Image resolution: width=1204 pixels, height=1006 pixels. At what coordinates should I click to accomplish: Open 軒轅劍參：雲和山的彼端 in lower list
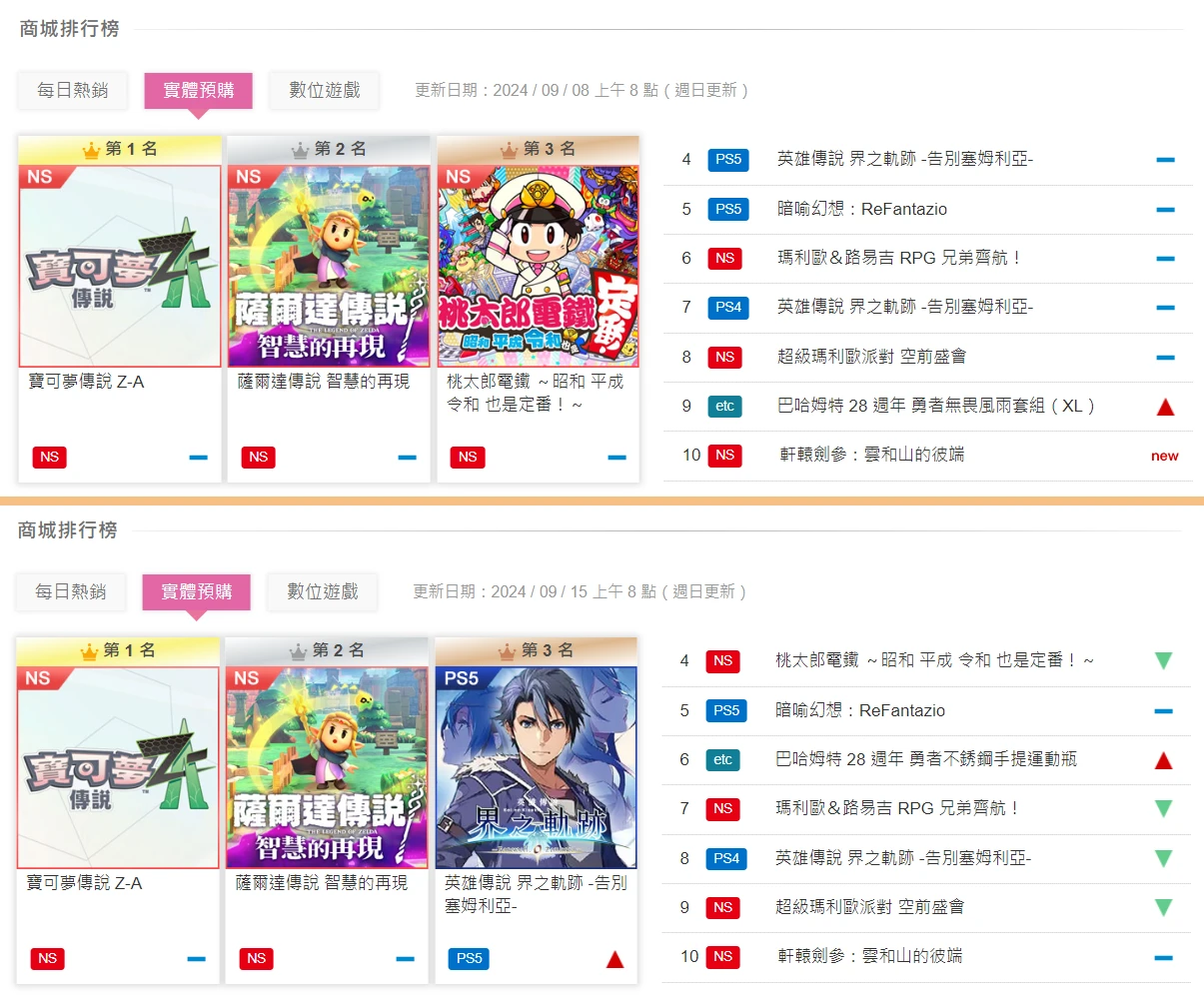coord(869,956)
